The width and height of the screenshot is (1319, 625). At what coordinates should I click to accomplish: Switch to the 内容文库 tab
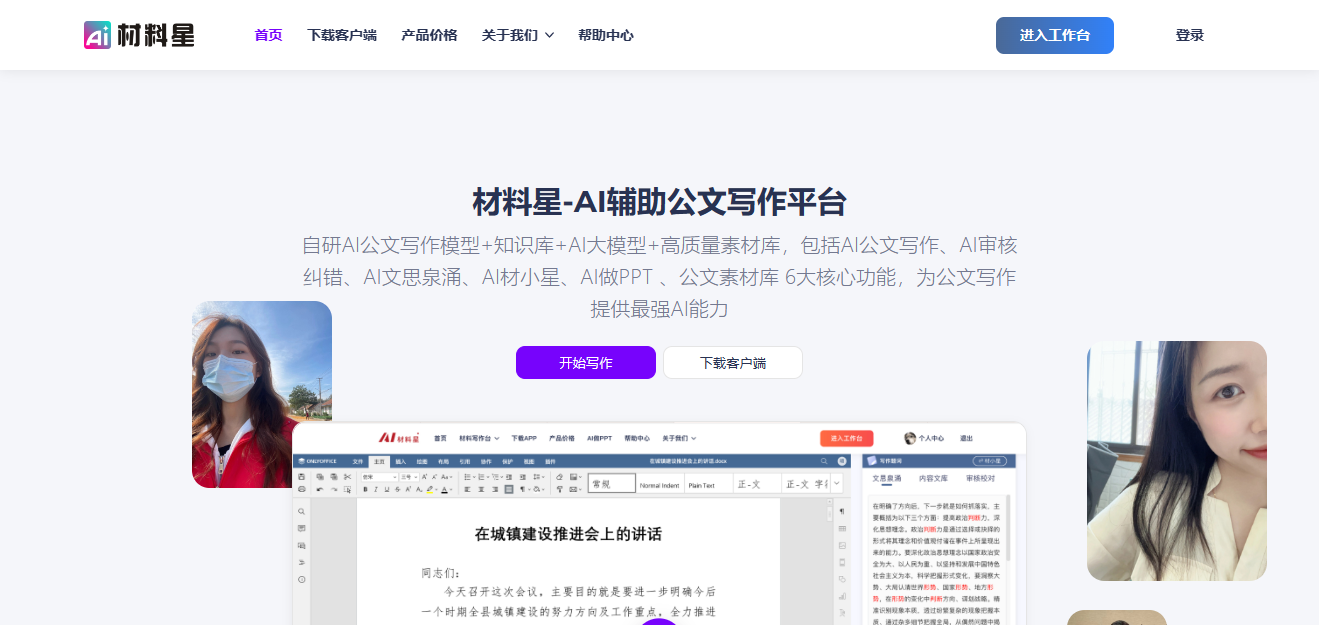click(934, 479)
